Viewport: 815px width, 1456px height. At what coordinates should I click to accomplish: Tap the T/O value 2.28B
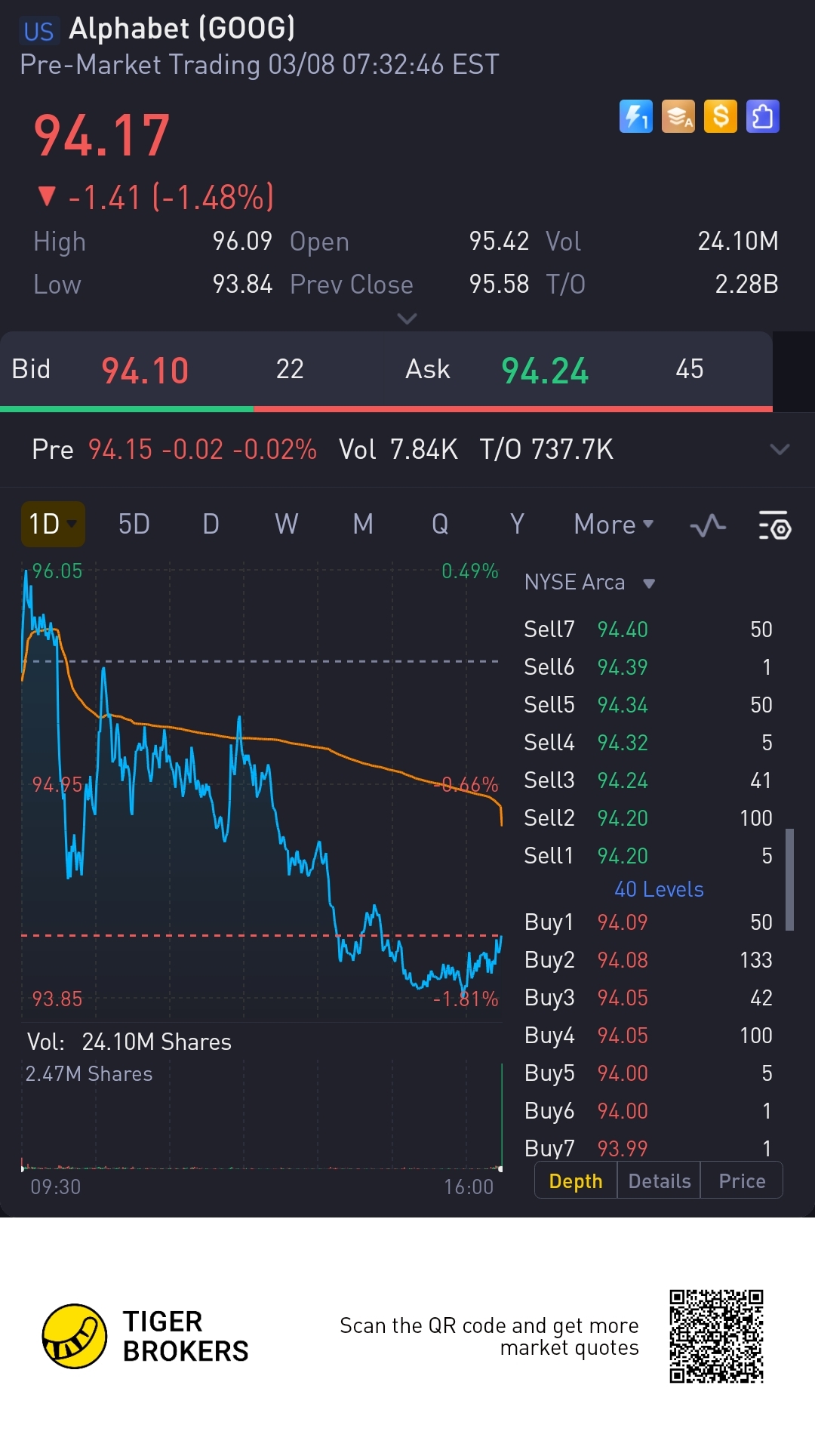pyautogui.click(x=746, y=285)
